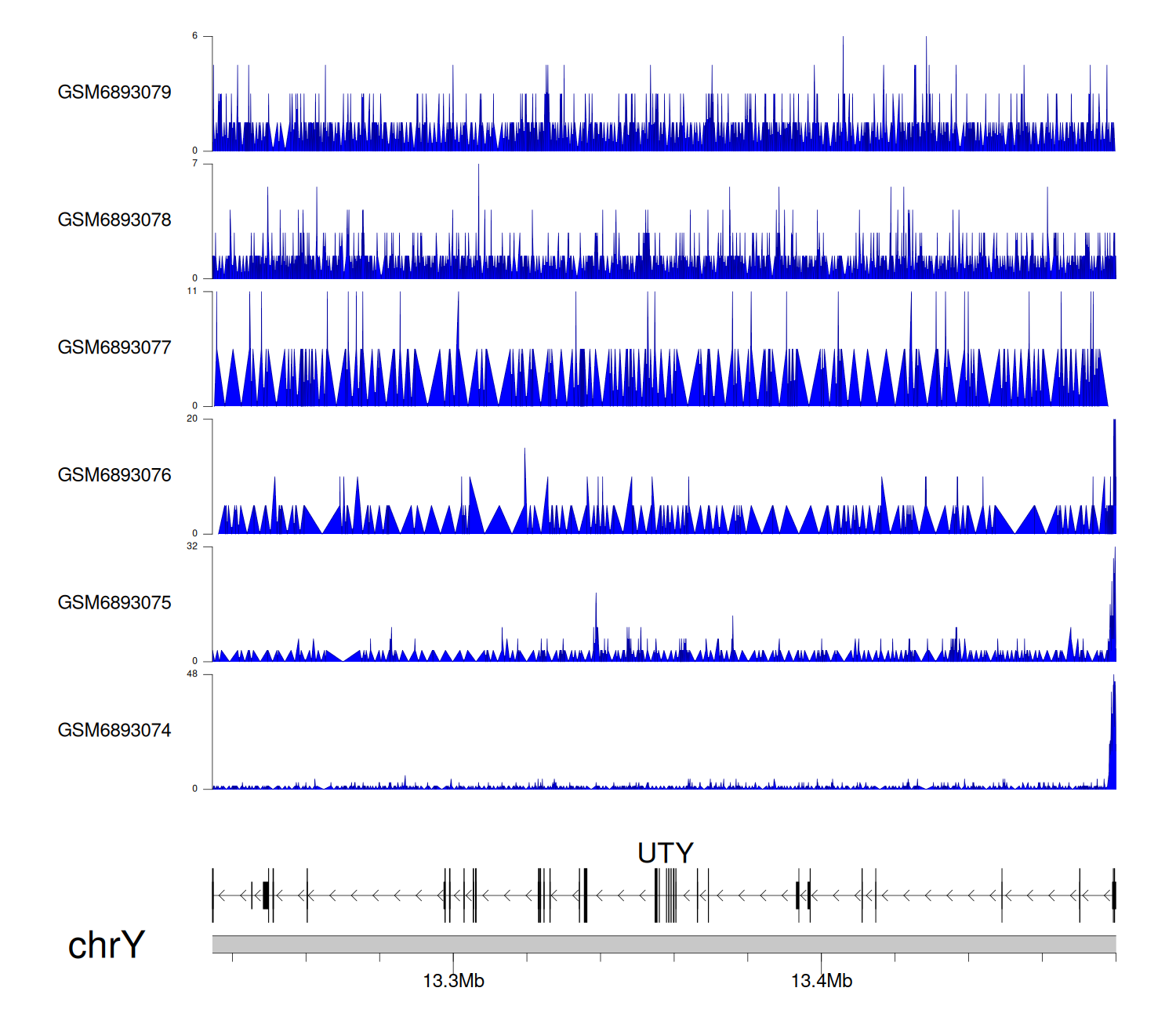Screen dimensions: 1176x1035
Task: Select the chrY chromosome label
Action: [x=106, y=945]
